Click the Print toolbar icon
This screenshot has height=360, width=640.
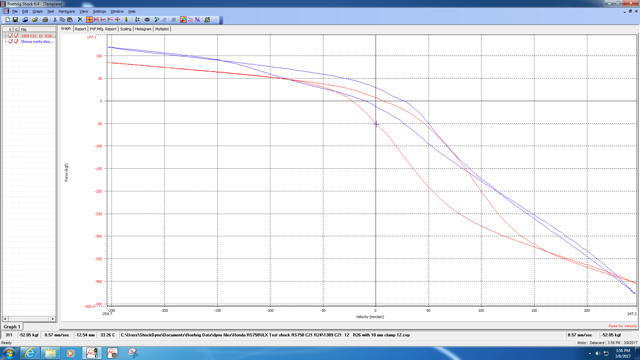(45, 20)
